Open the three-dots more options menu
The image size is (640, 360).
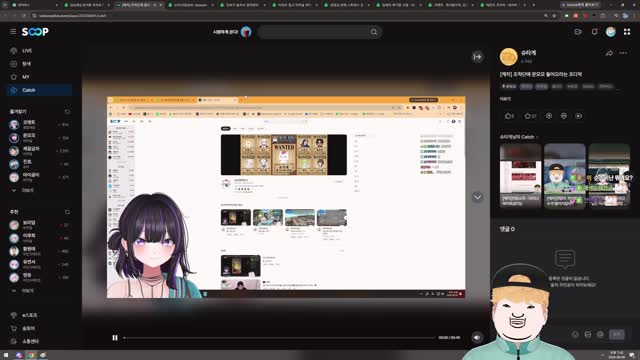[623, 53]
